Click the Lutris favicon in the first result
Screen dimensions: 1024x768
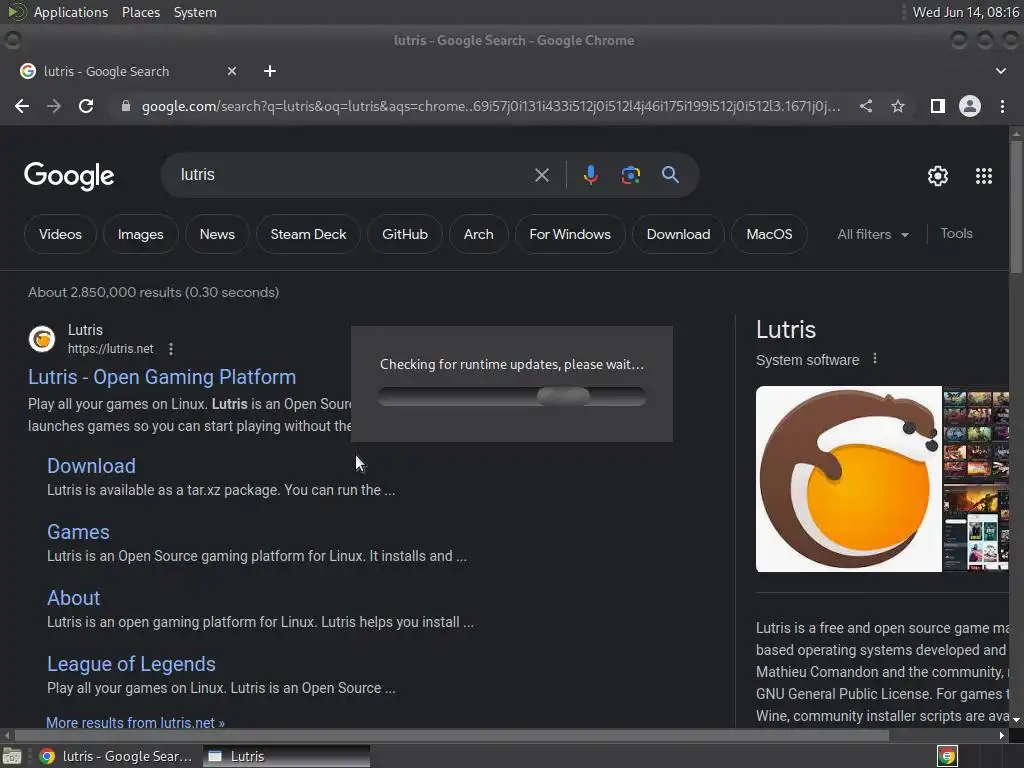pyautogui.click(x=42, y=339)
